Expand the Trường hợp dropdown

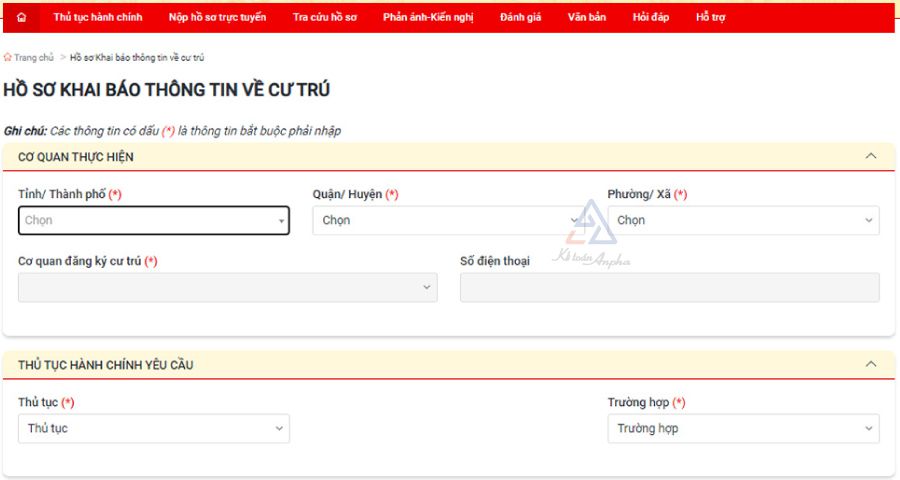click(743, 429)
